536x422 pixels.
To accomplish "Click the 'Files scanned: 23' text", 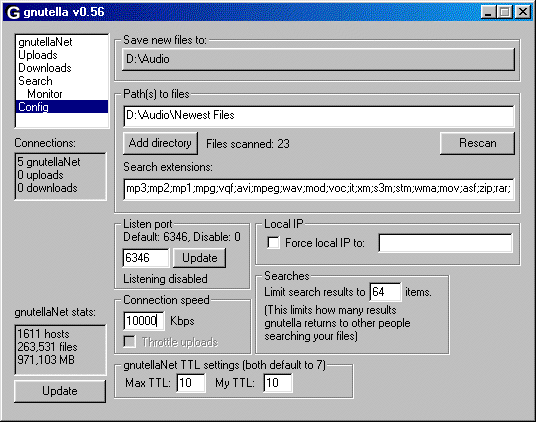I will [x=248, y=144].
